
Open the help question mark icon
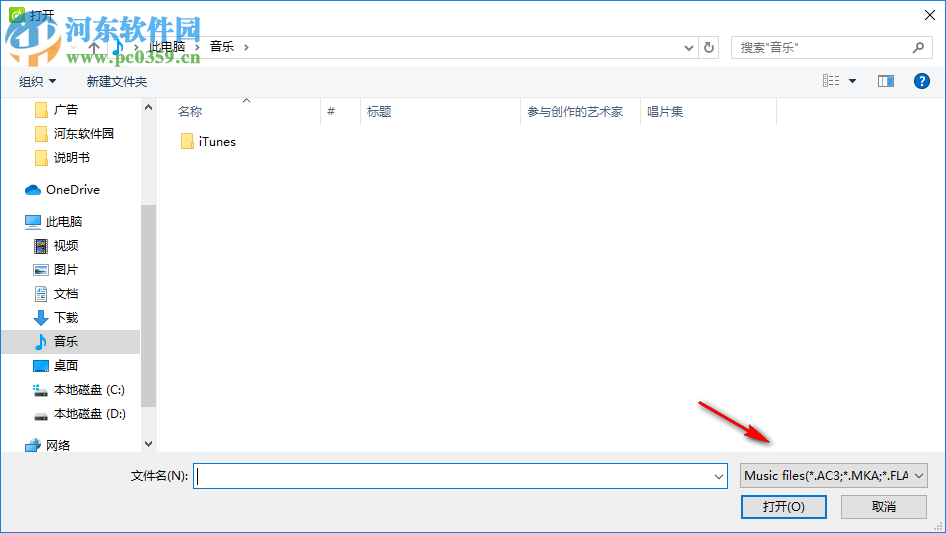click(x=921, y=81)
